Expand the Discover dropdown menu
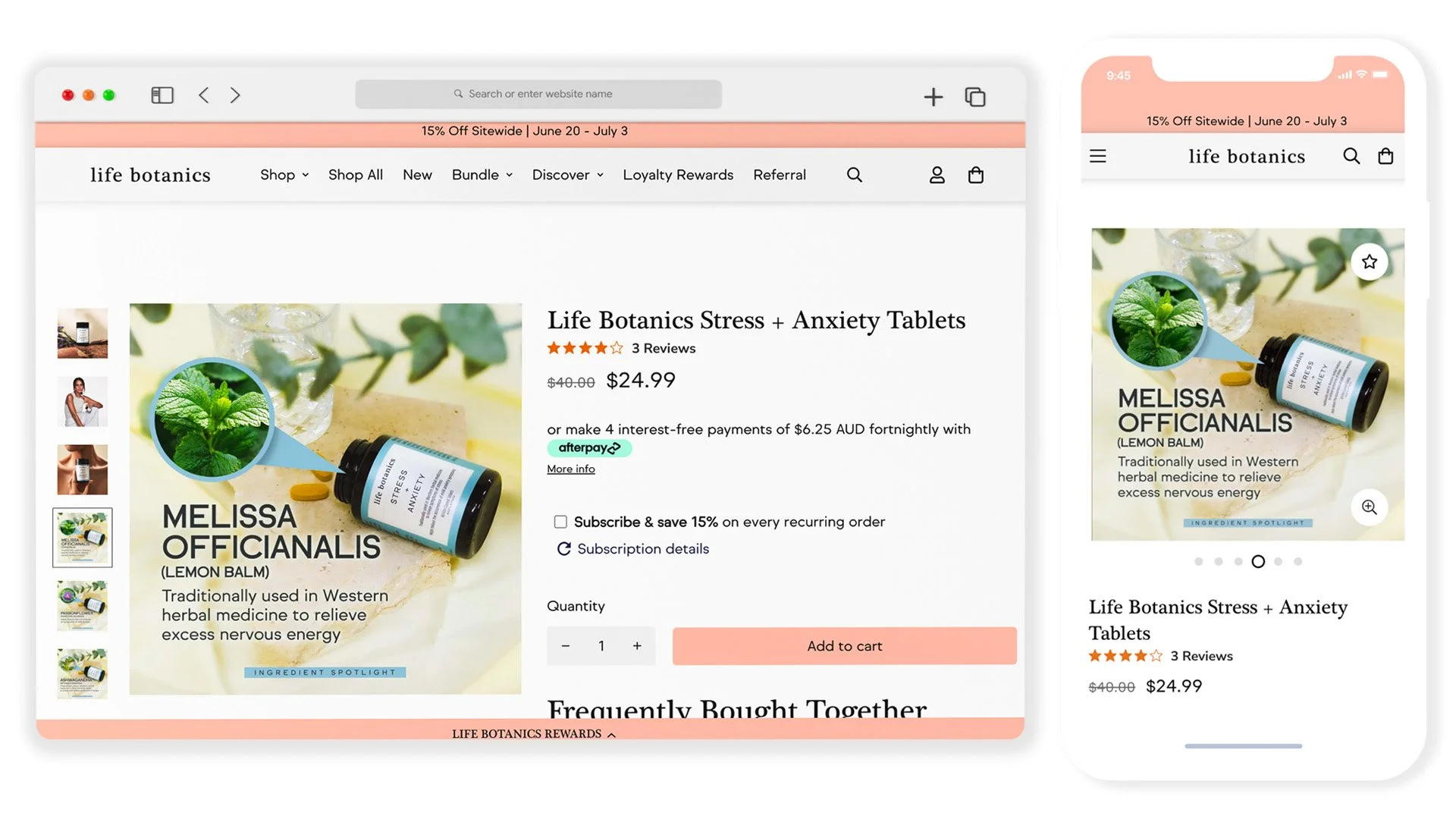The width and height of the screenshot is (1456, 819). pyautogui.click(x=567, y=175)
